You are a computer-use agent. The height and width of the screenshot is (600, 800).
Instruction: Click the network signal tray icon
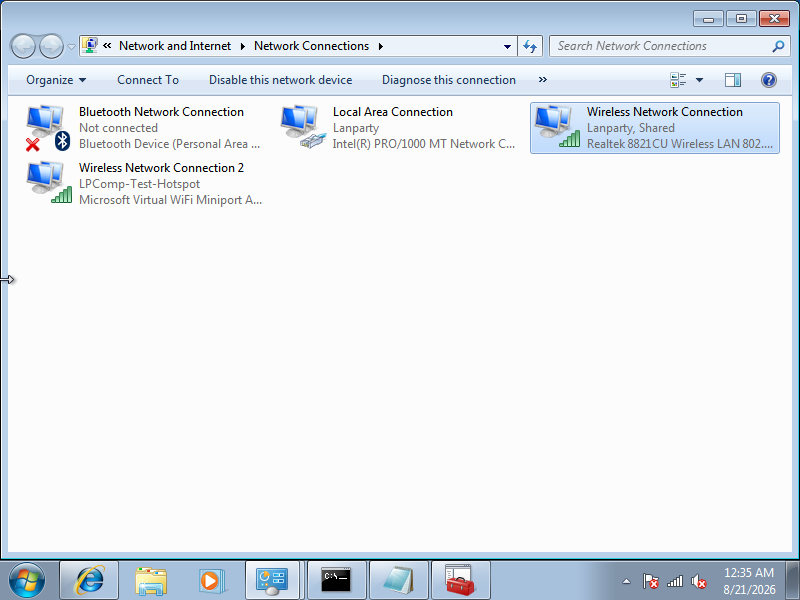point(674,581)
